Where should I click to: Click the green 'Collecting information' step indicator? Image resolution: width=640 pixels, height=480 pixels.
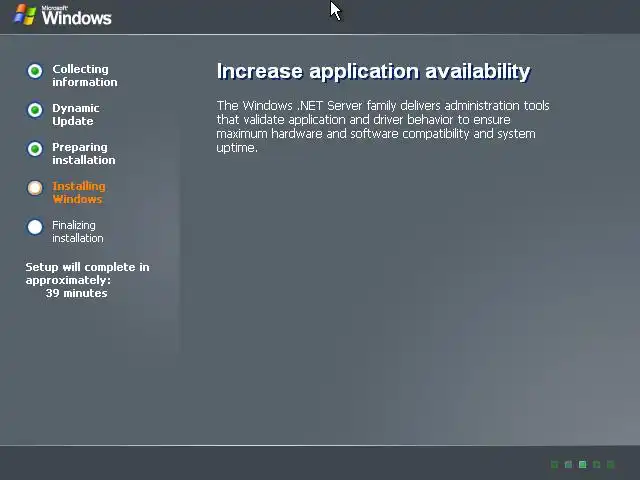pyautogui.click(x=35, y=71)
